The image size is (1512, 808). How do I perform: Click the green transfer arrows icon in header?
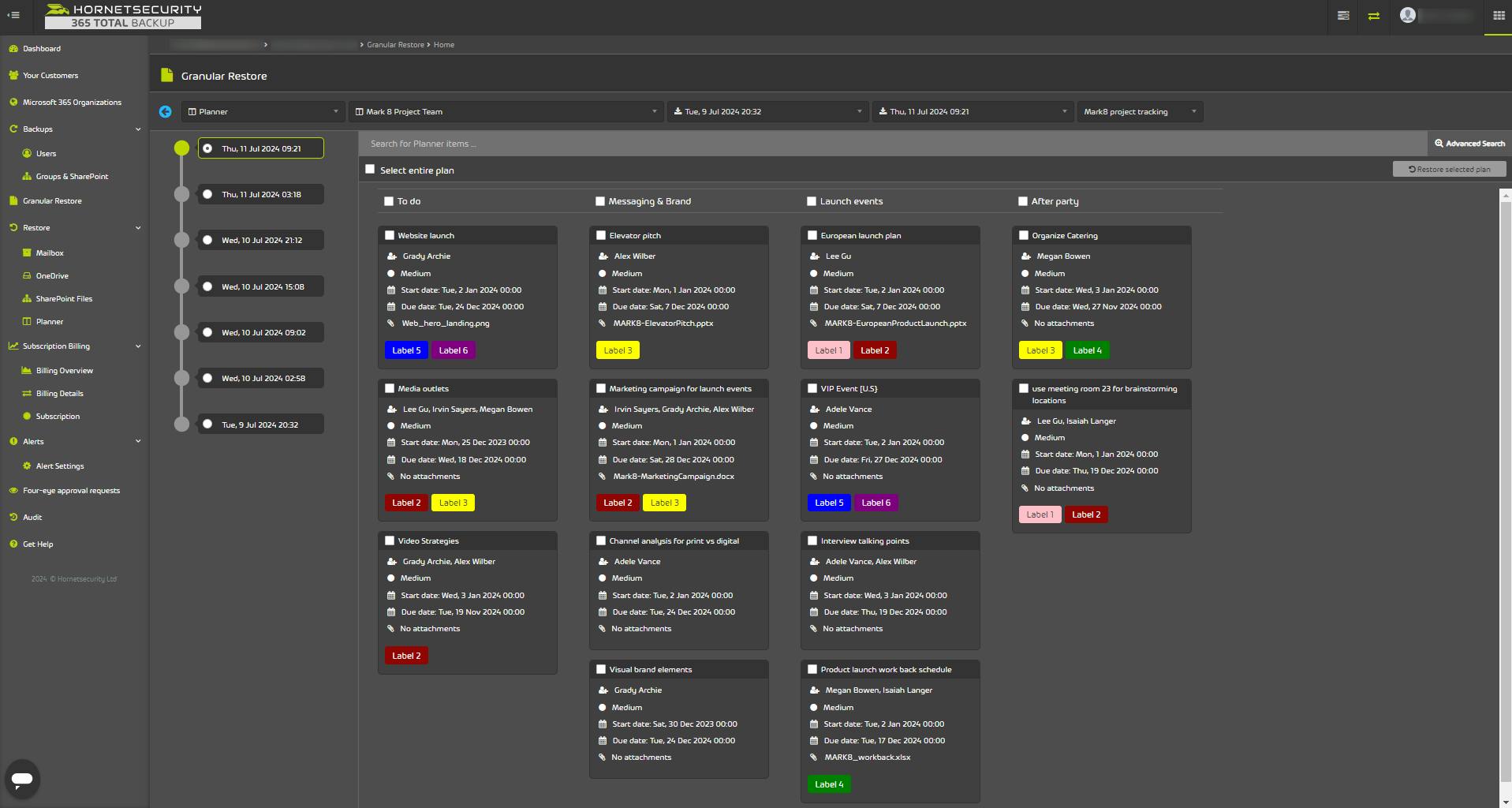(1374, 16)
